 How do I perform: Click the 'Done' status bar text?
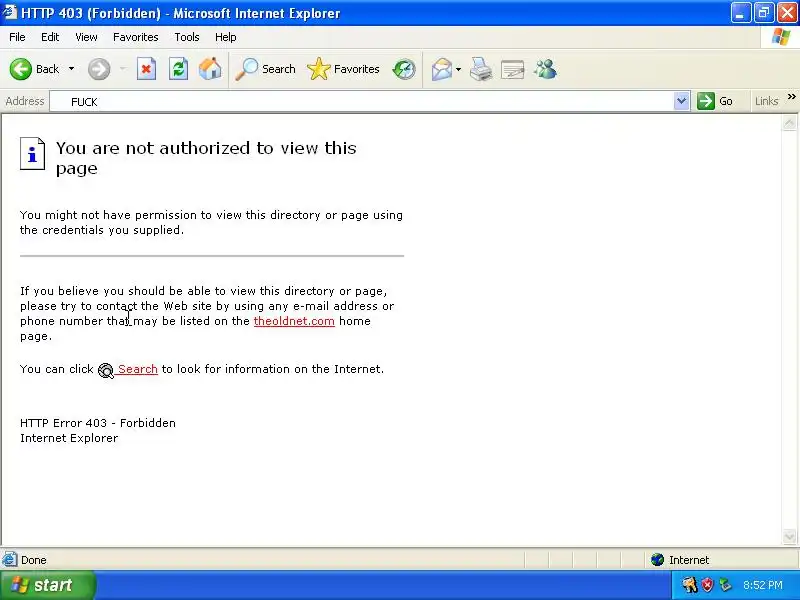(34, 560)
